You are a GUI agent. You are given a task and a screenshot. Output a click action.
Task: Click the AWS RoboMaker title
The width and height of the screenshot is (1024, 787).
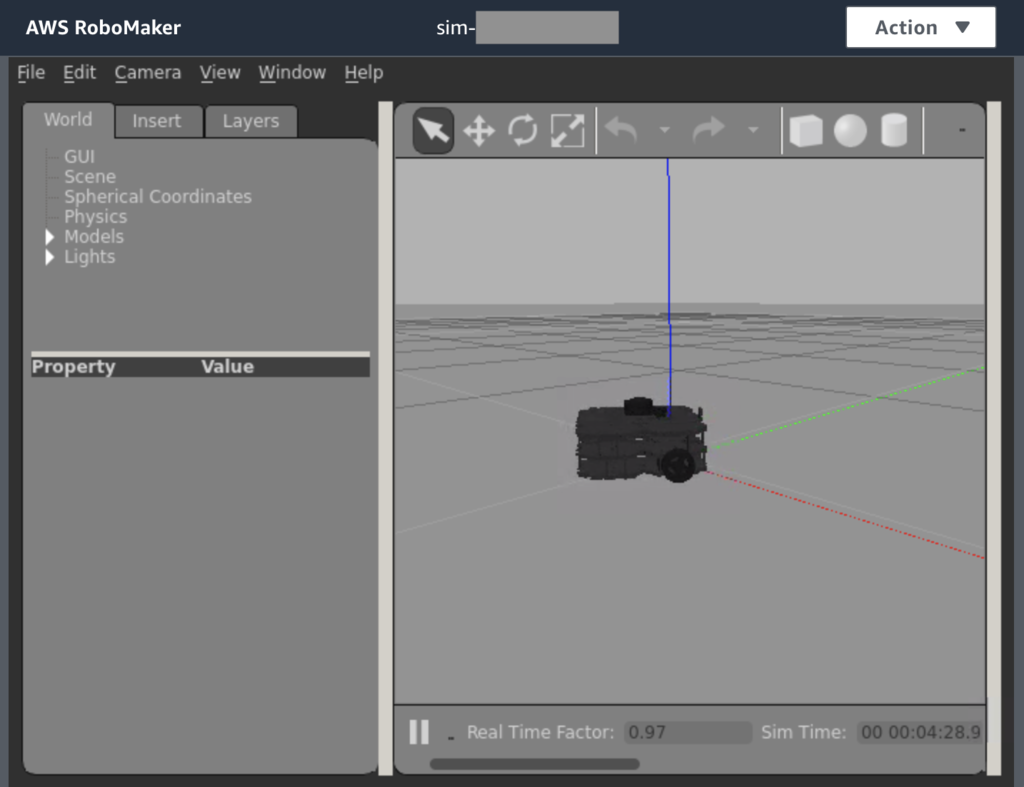[x=103, y=27]
